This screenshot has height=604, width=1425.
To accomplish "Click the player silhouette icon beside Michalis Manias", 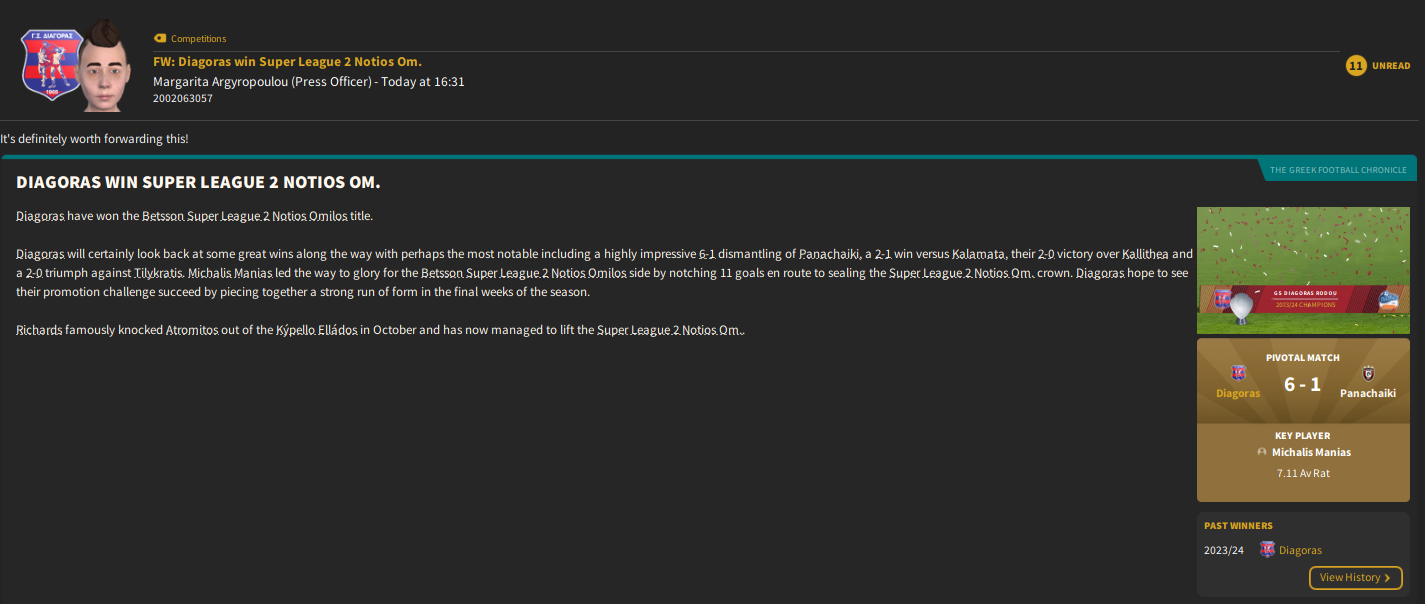I will 1262,453.
